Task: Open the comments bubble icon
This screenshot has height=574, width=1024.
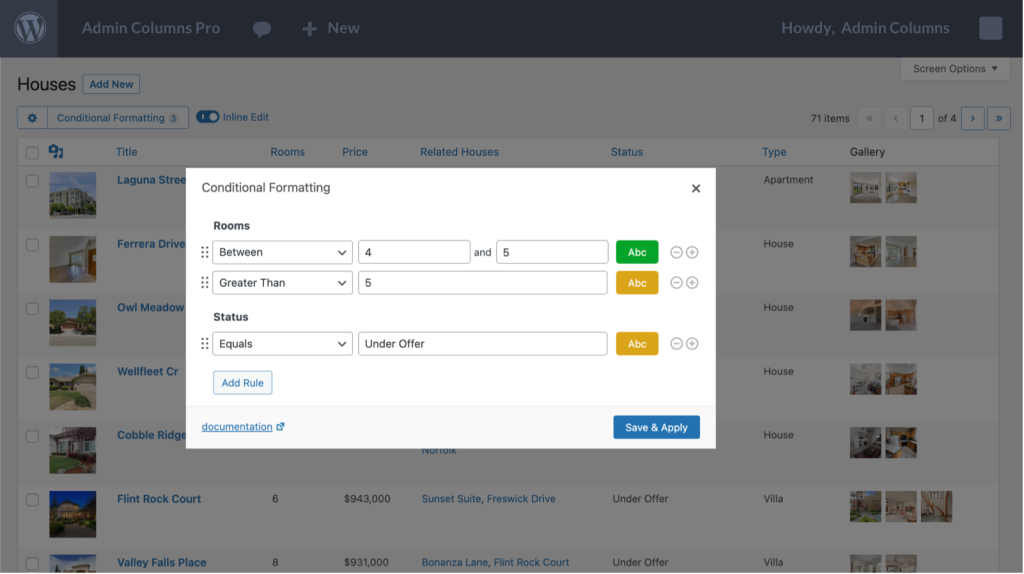Action: pos(262,29)
